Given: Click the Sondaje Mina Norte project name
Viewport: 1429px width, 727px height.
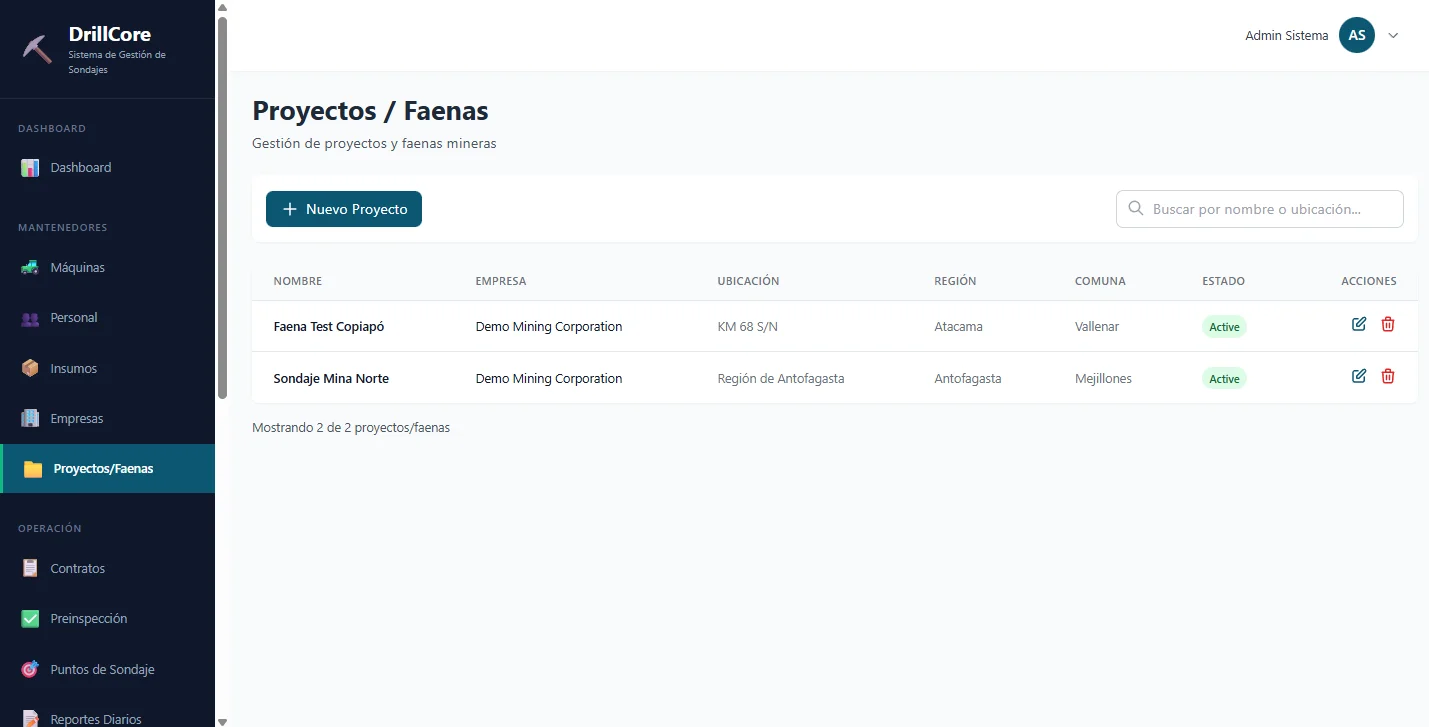Looking at the screenshot, I should point(331,379).
